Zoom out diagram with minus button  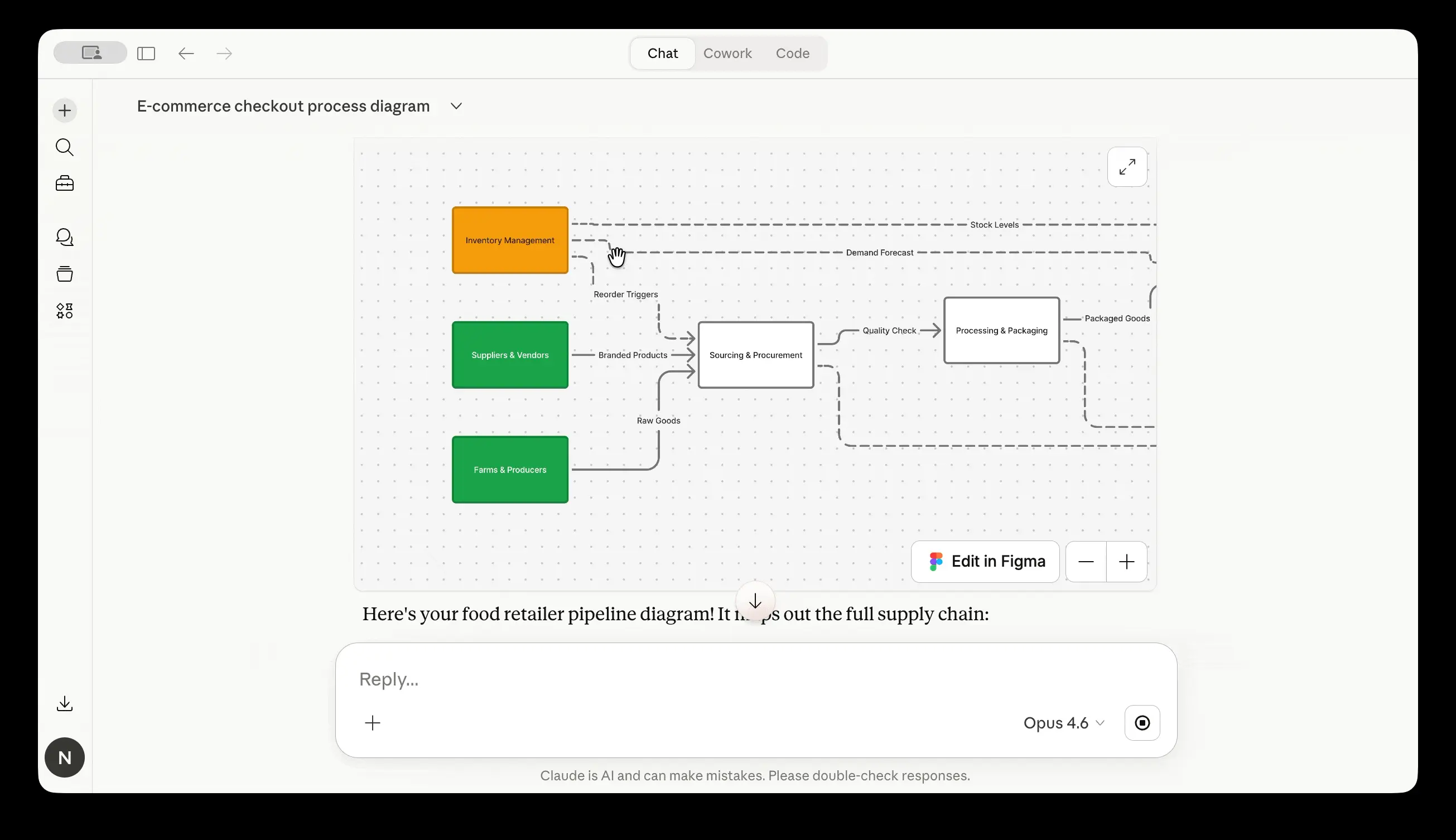pyautogui.click(x=1086, y=561)
